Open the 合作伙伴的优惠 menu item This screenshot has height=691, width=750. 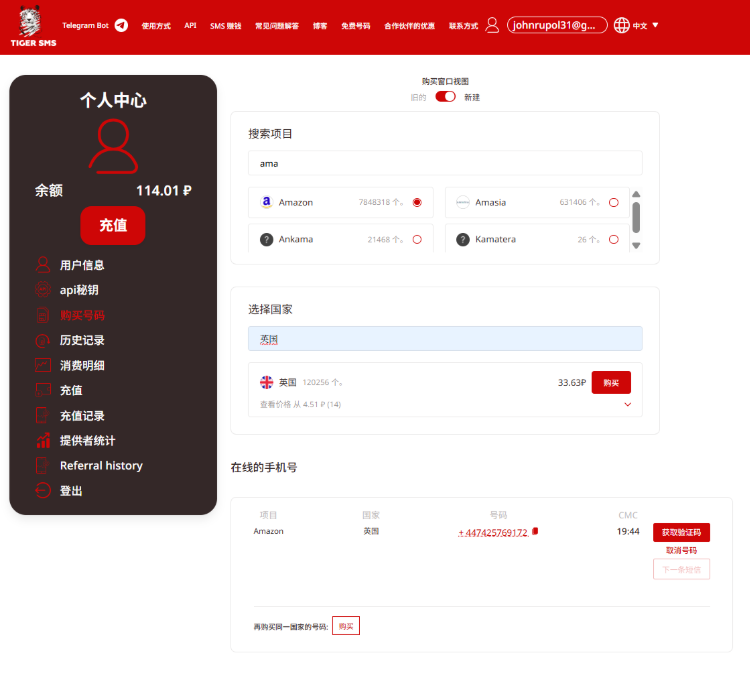(x=409, y=26)
